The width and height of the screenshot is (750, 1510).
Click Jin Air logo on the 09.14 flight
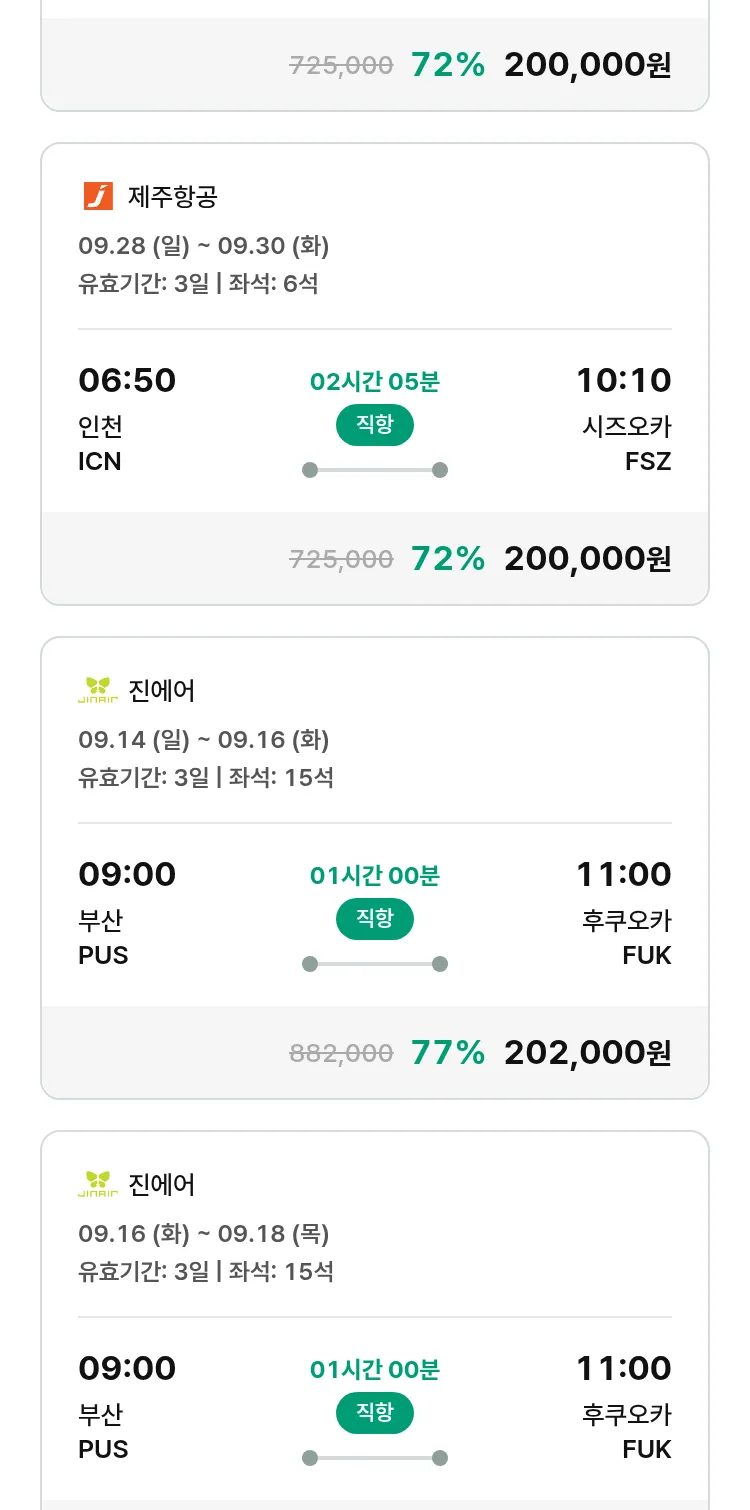97,690
